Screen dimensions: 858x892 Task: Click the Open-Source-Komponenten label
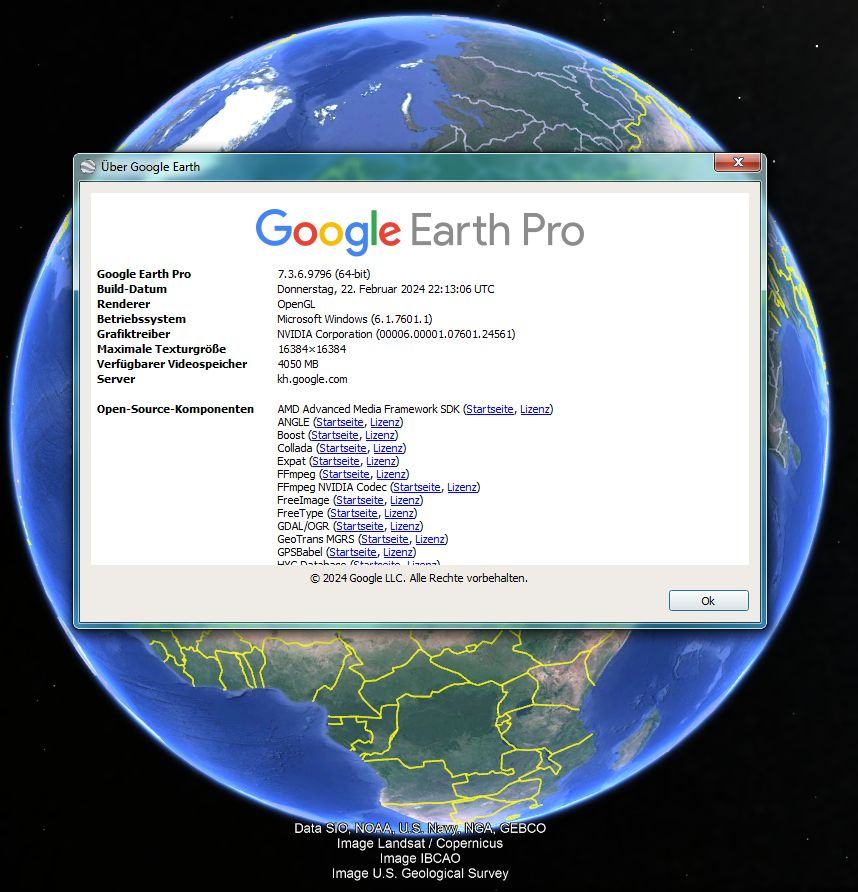[x=175, y=409]
